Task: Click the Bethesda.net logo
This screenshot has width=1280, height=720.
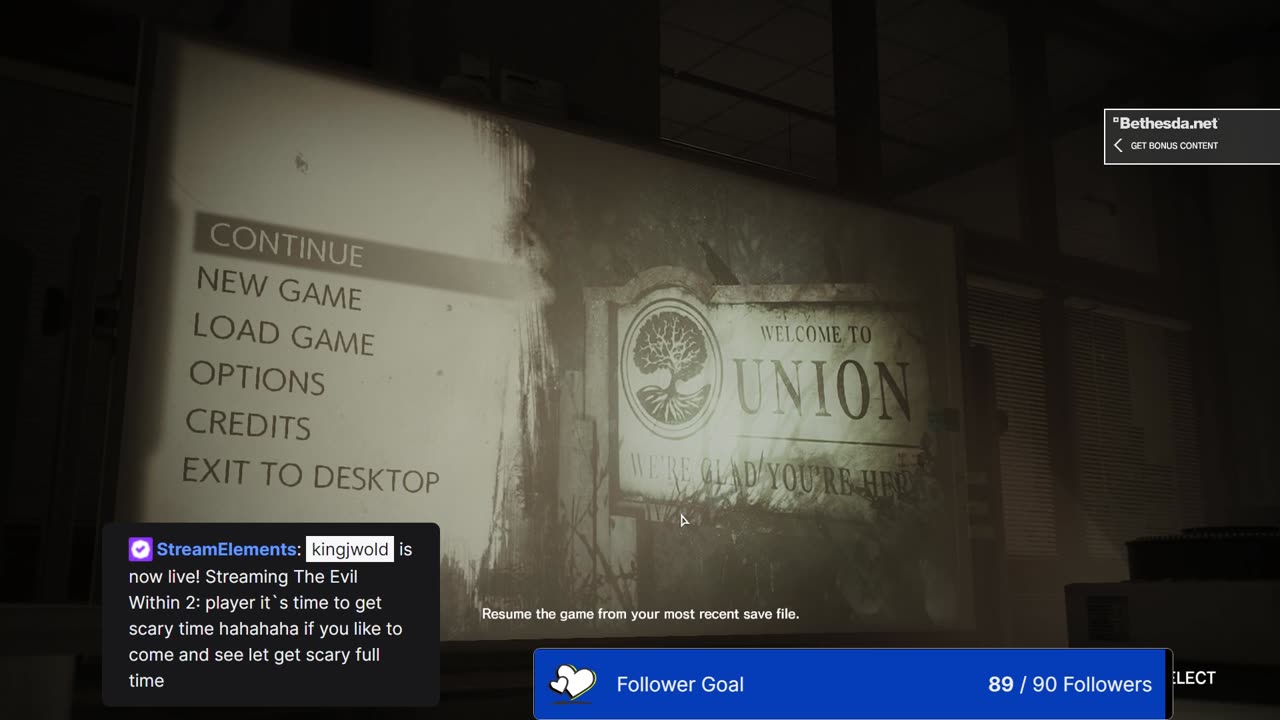Action: pyautogui.click(x=1166, y=123)
